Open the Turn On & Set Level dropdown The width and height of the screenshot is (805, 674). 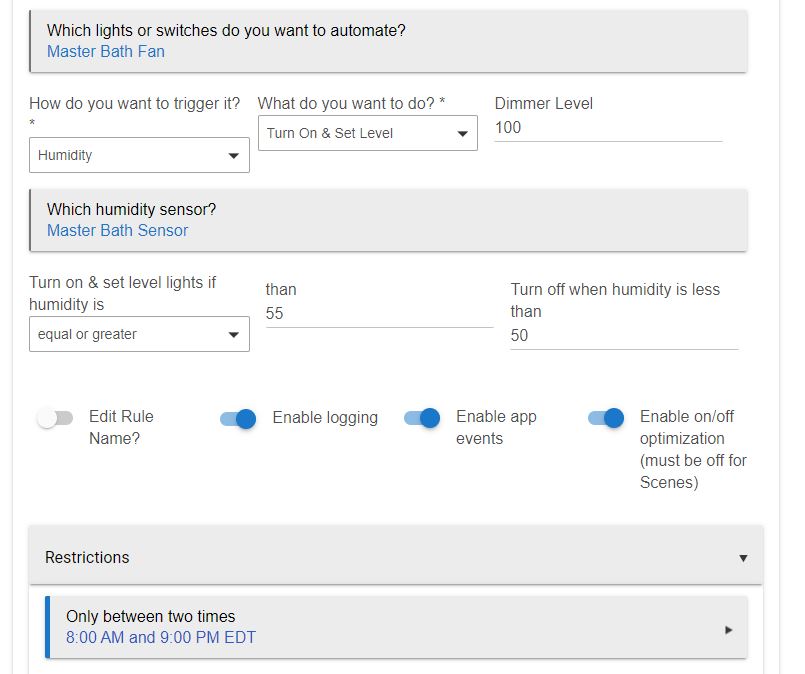point(368,133)
